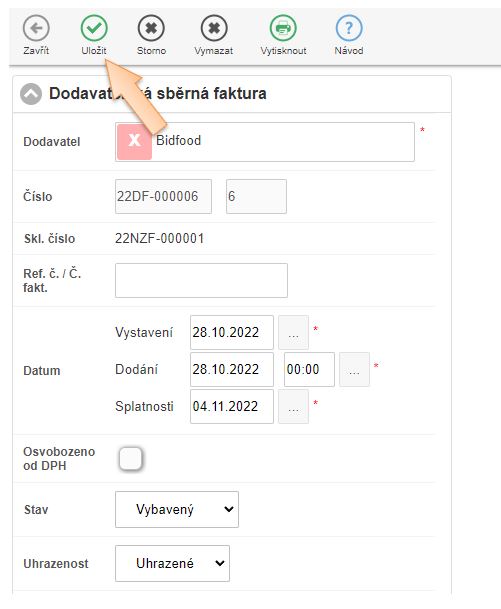Collapse the Dodavatelská sběrná faktura section
The width and height of the screenshot is (501, 609).
click(31, 94)
